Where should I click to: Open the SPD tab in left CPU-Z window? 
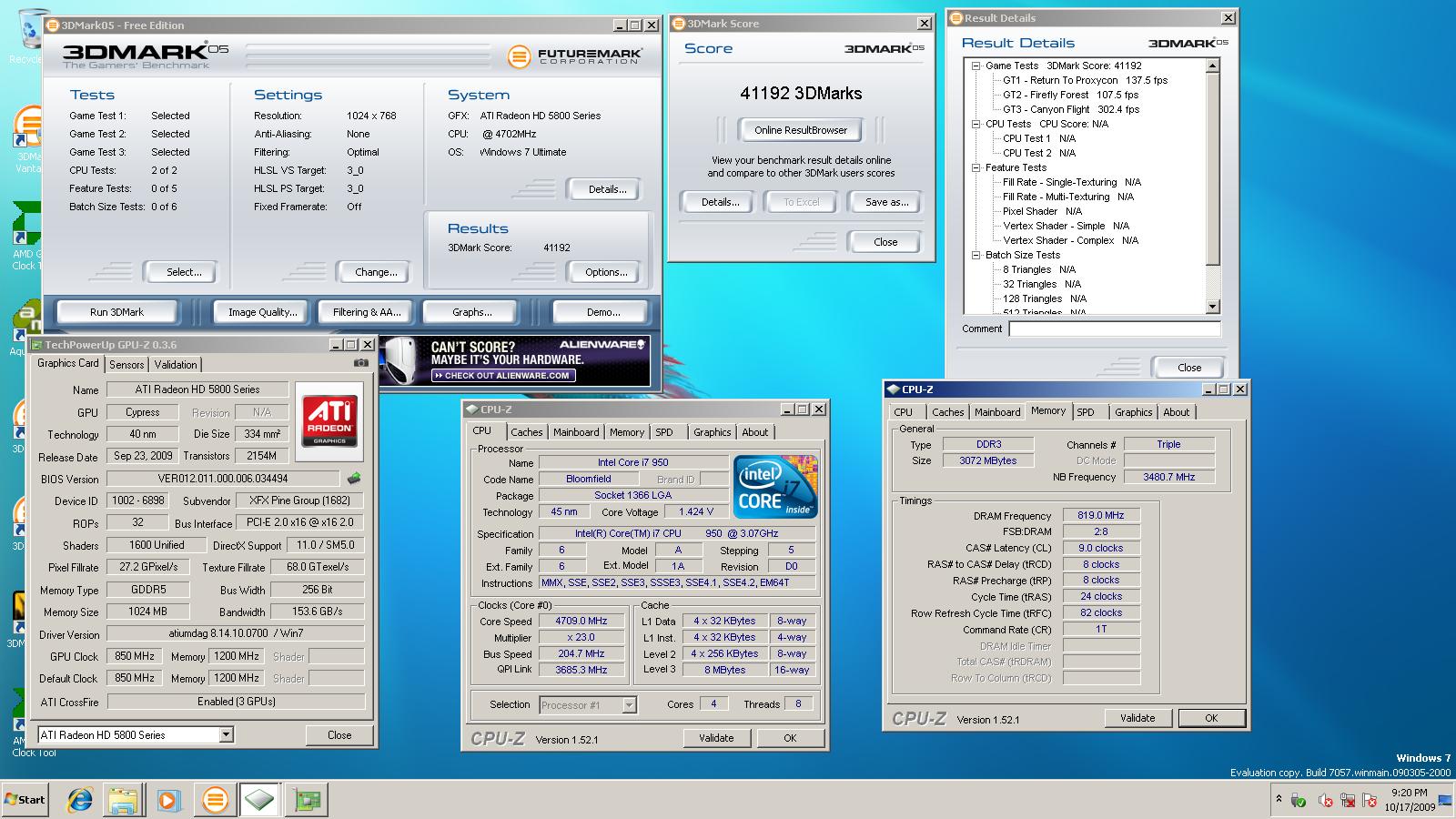664,432
